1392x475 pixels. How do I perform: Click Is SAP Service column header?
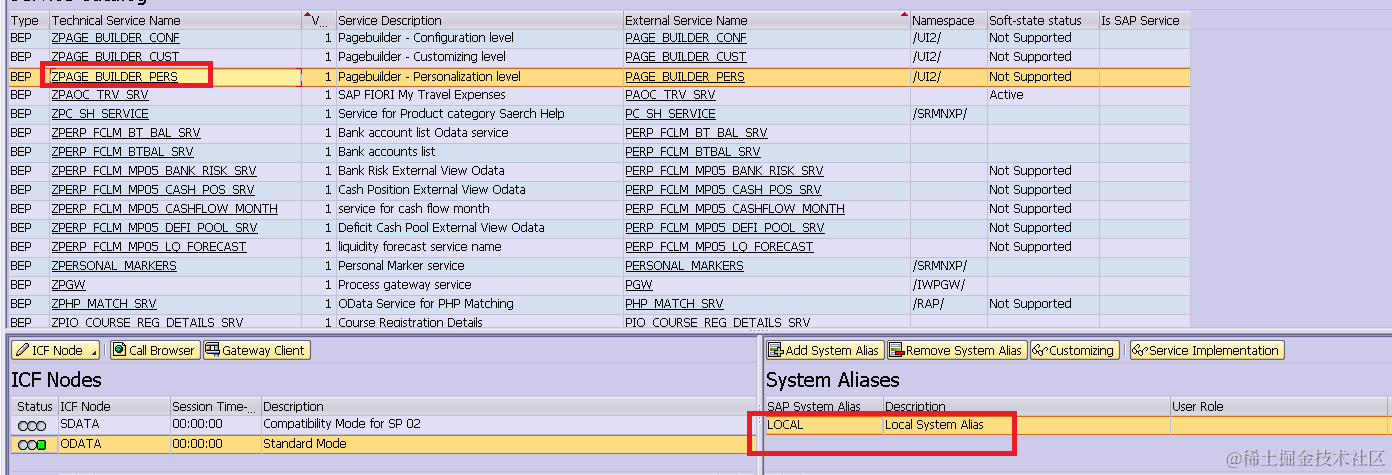(x=1144, y=20)
